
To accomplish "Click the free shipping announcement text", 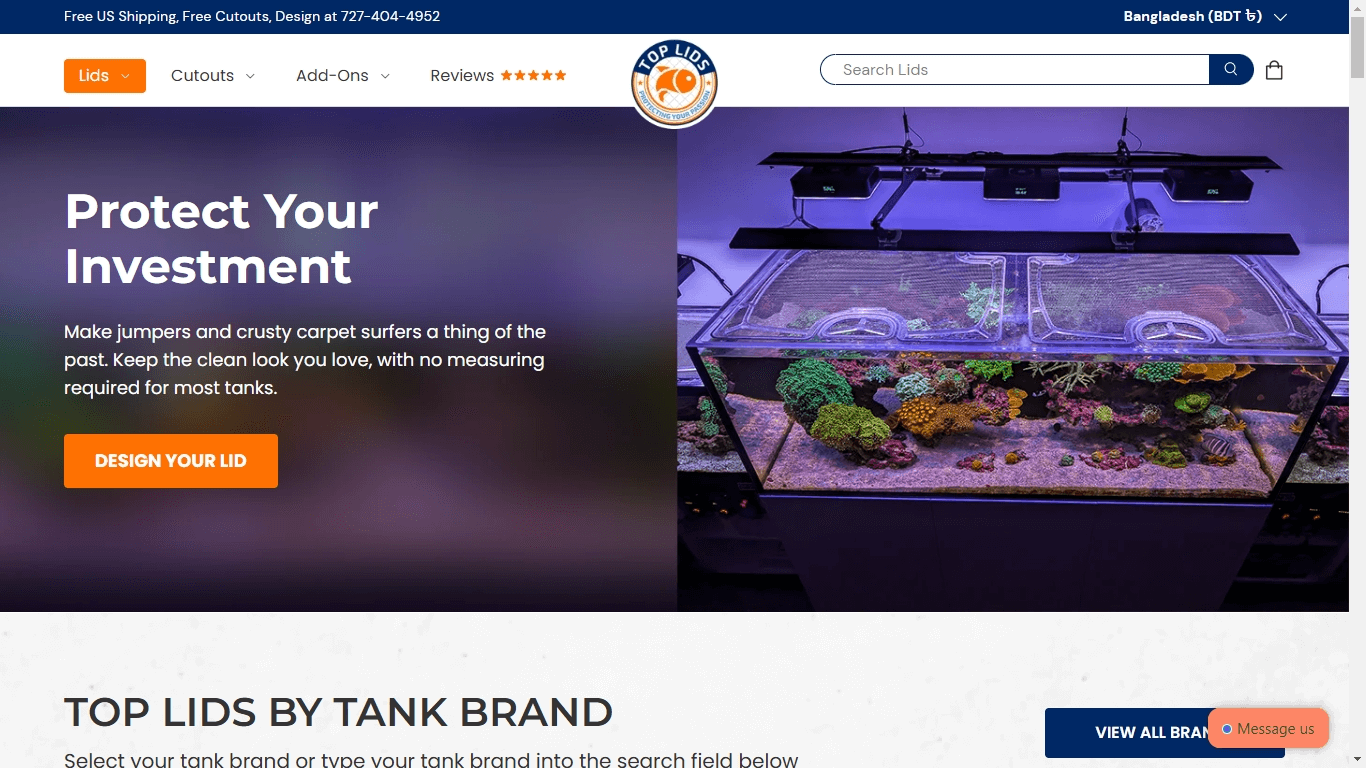I will click(x=252, y=16).
